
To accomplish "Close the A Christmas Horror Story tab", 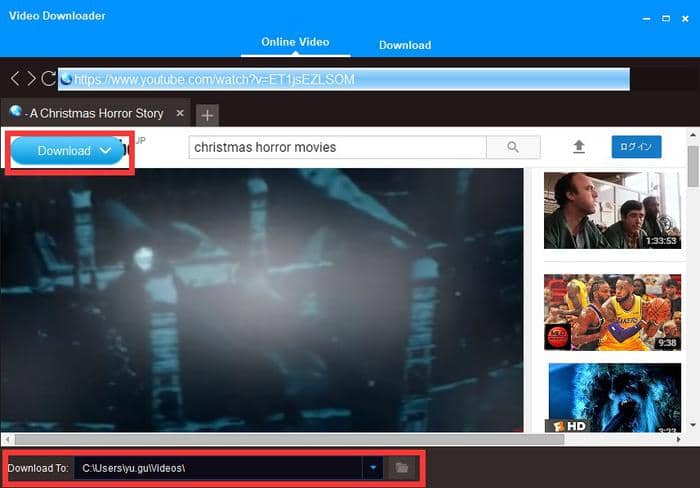I will click(180, 113).
